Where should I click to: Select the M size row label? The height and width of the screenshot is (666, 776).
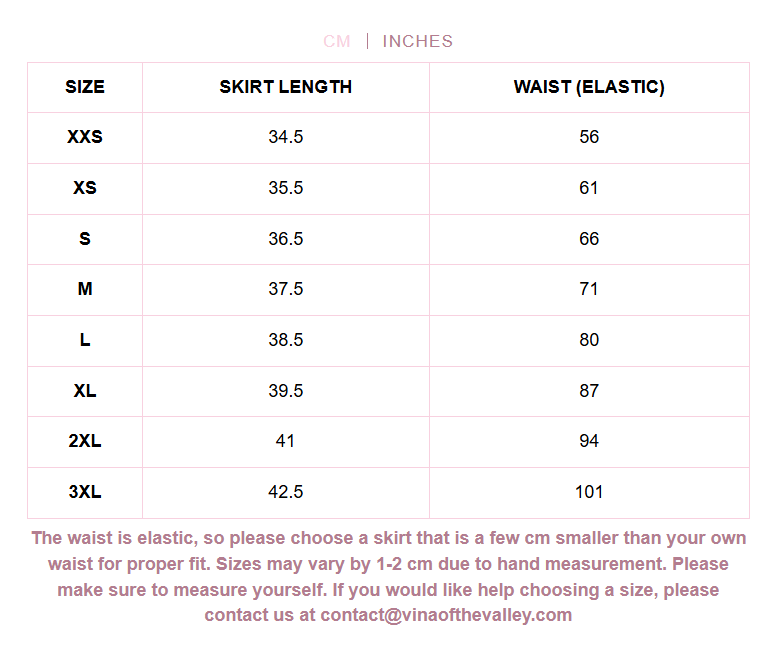click(x=85, y=289)
